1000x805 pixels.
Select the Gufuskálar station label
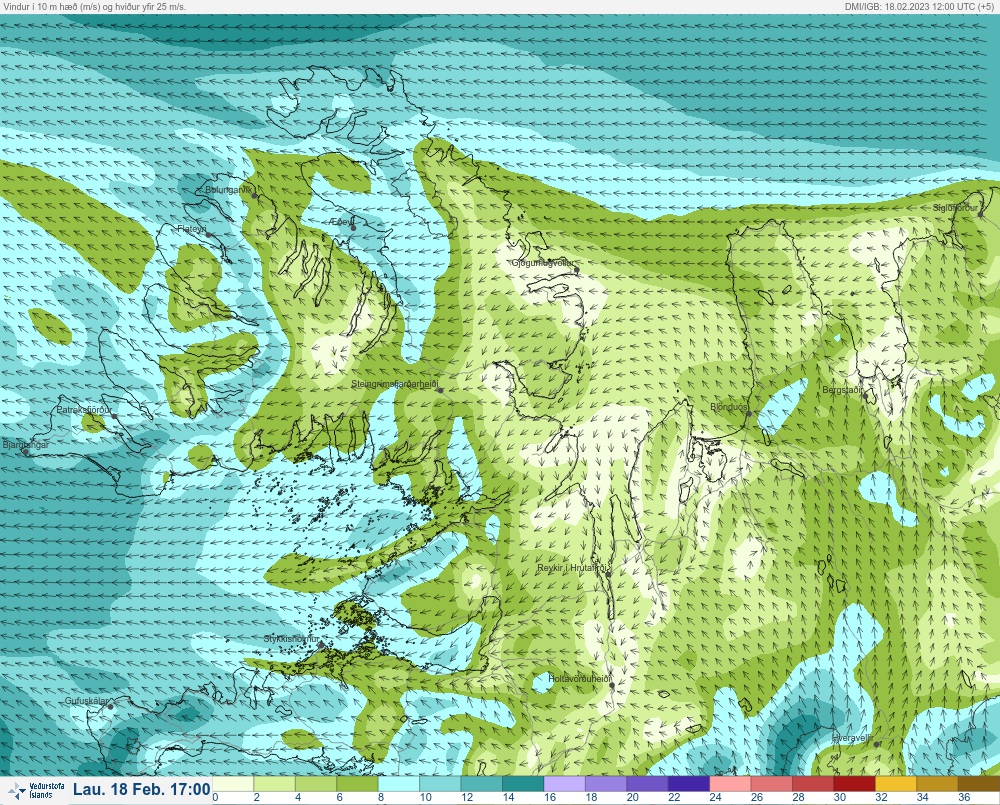pos(87,700)
